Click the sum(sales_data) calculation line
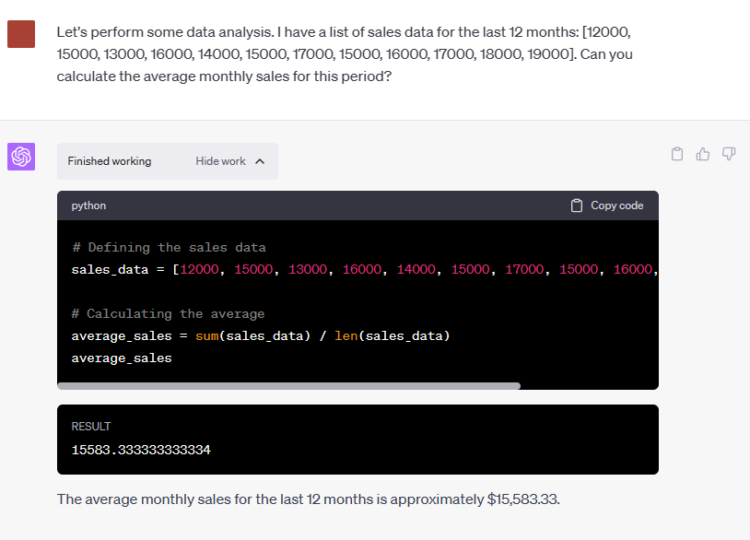 (260, 336)
